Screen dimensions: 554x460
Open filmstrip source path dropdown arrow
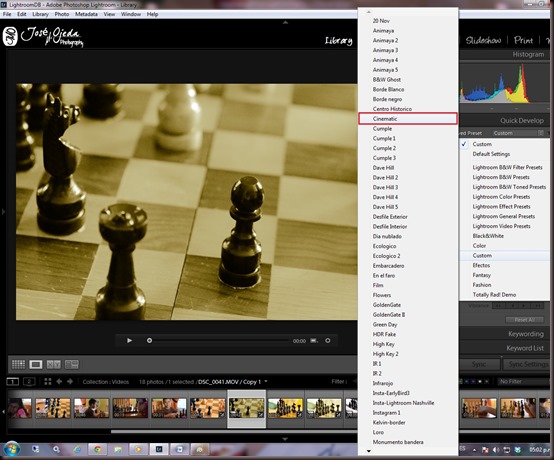point(266,381)
